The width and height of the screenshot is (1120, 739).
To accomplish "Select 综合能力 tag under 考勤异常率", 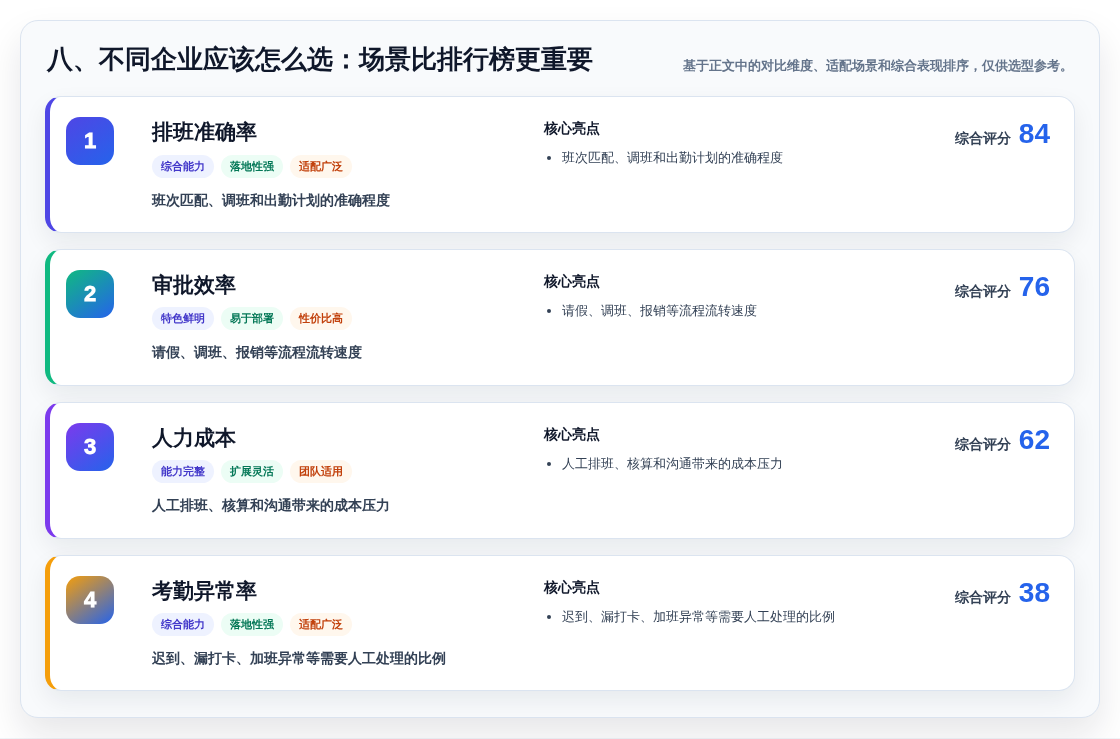I will [x=183, y=624].
